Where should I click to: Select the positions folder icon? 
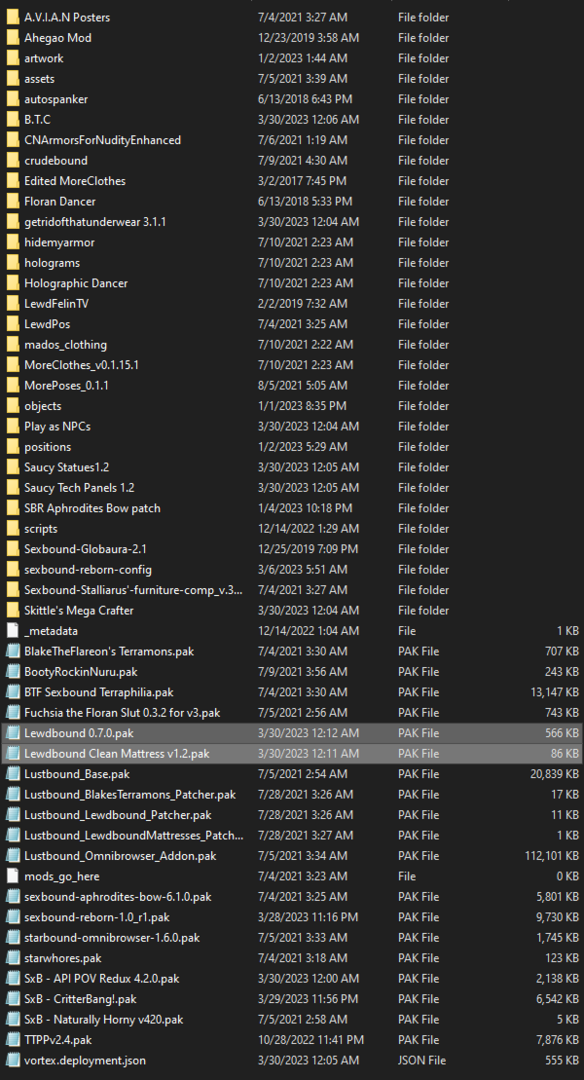tap(12, 447)
